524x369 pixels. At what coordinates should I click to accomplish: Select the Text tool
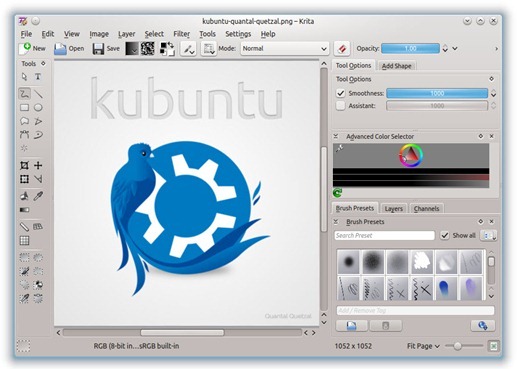(x=38, y=77)
